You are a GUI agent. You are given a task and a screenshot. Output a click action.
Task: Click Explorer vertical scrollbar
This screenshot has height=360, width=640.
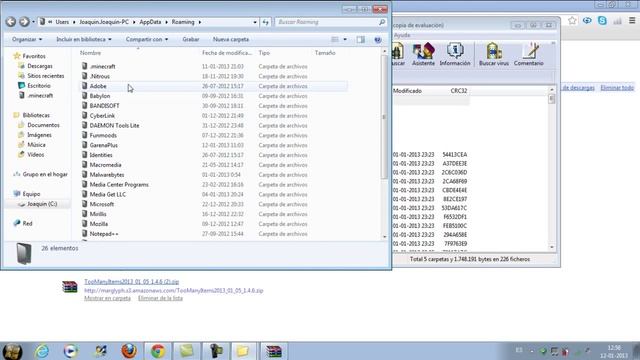tap(384, 116)
